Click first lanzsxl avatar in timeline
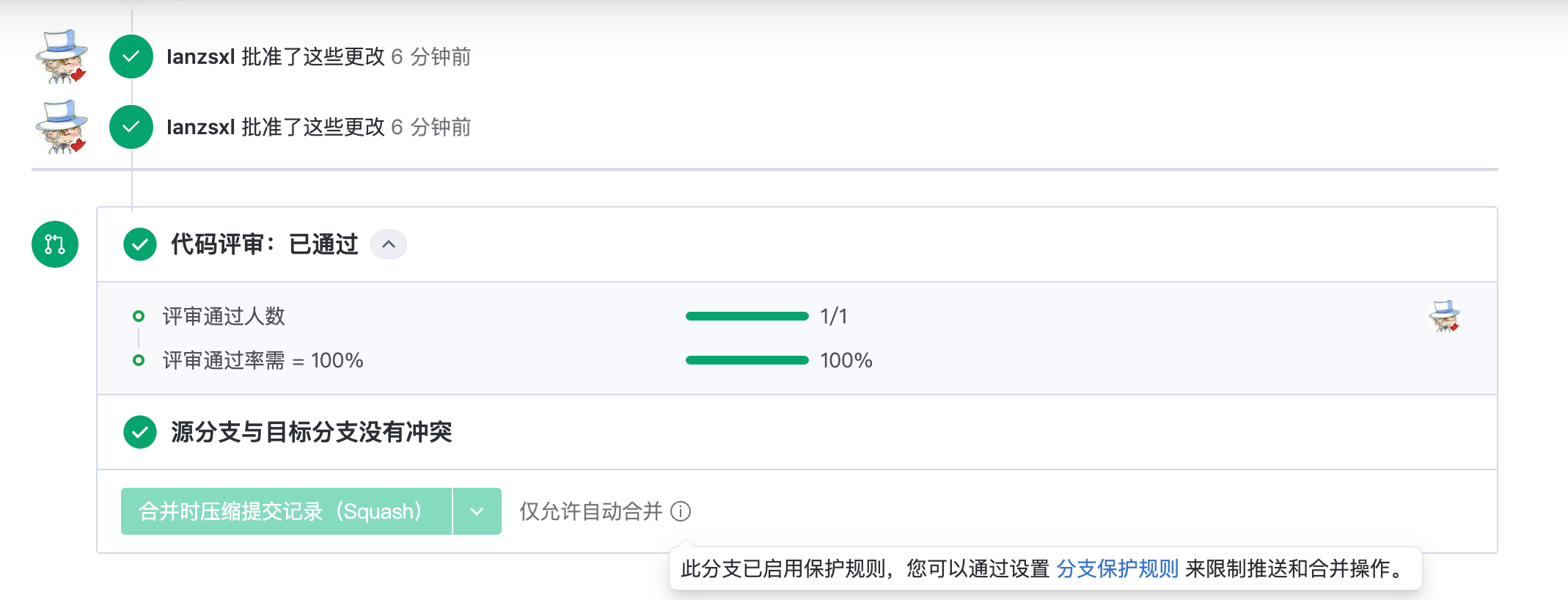The image size is (1568, 600). coord(62,56)
